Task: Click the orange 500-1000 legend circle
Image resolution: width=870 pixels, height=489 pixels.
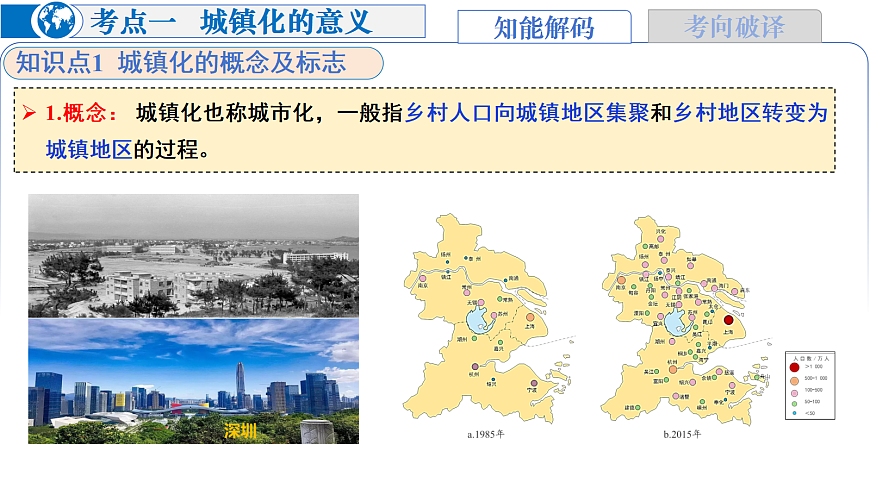Action: (794, 380)
